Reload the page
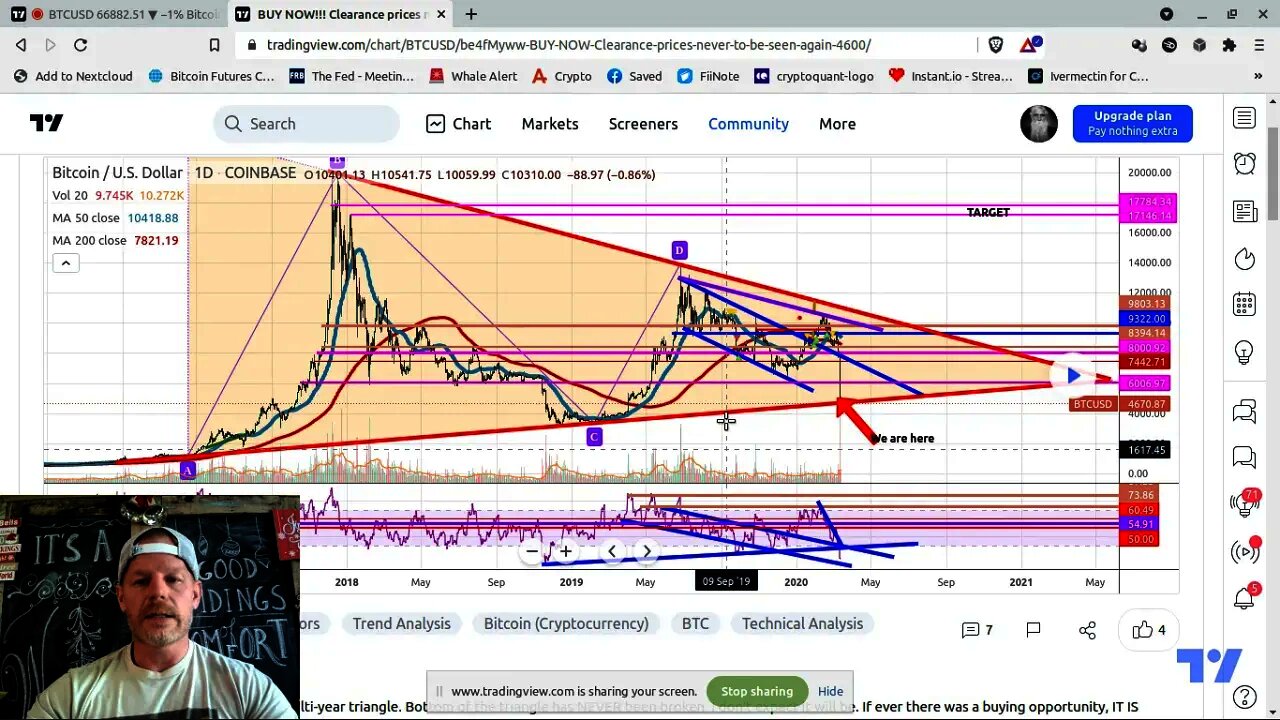Image resolution: width=1280 pixels, height=720 pixels. (81, 45)
